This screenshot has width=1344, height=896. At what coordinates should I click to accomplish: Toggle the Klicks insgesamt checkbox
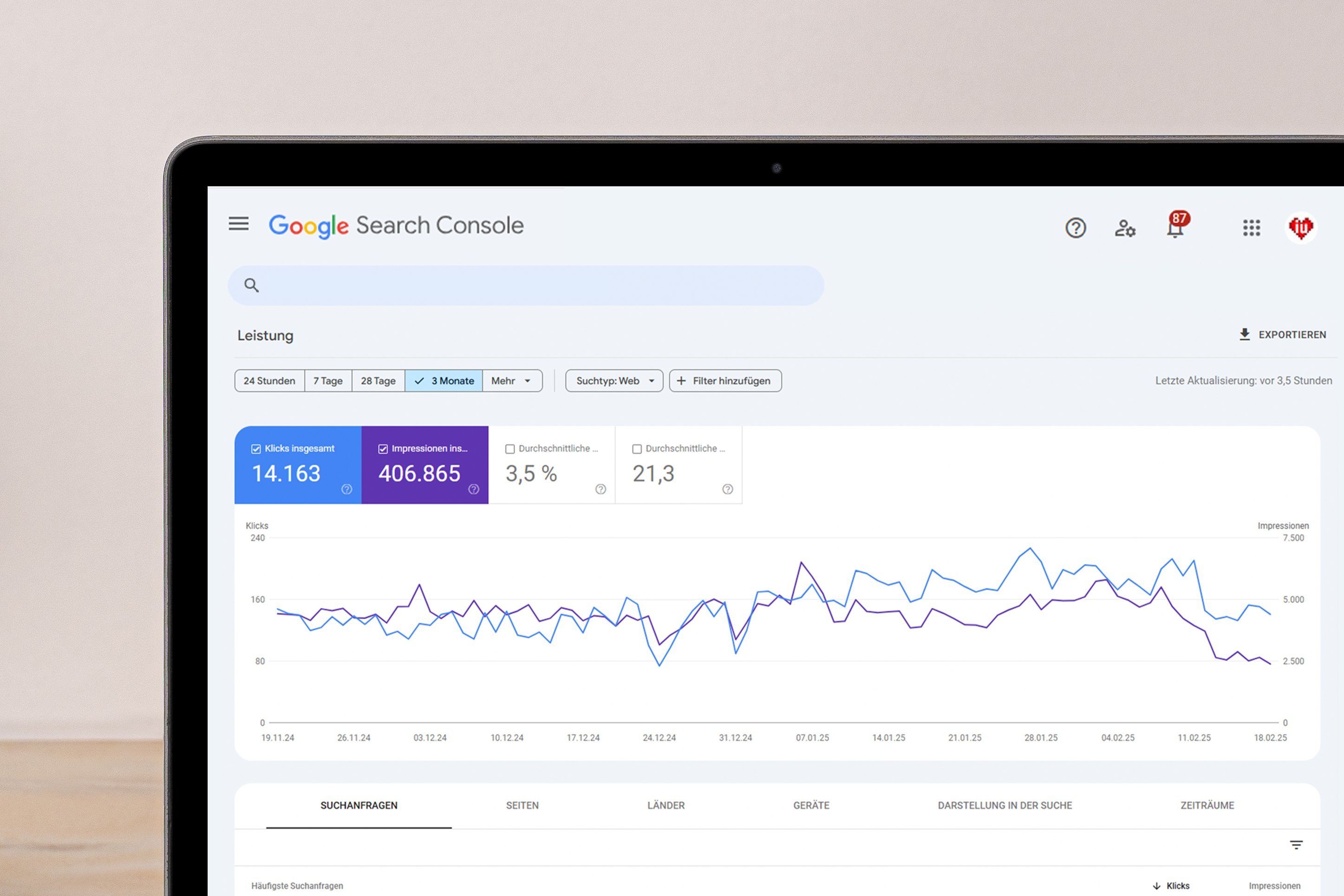click(x=256, y=449)
